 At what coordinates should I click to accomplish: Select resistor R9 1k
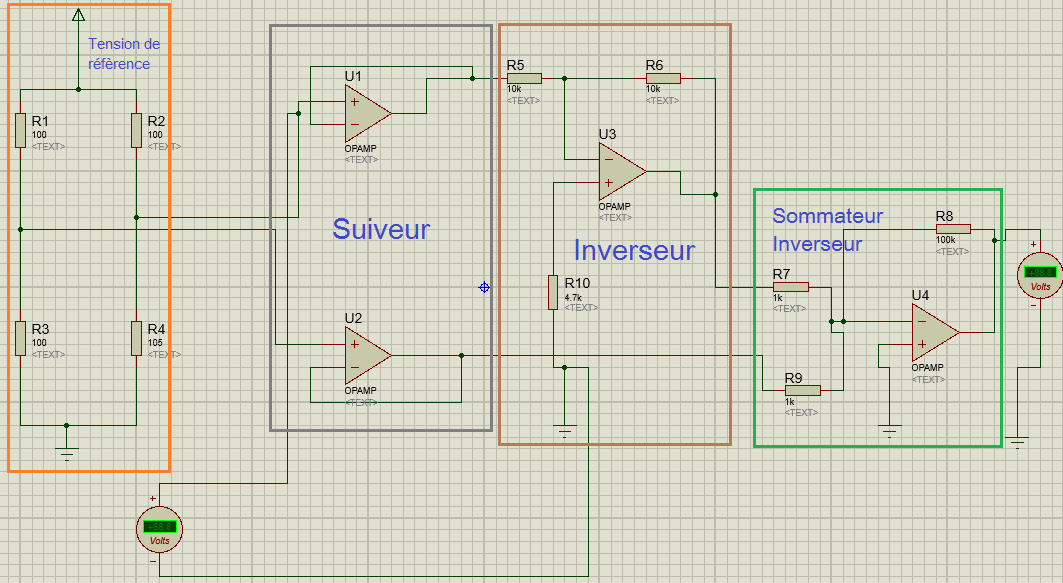click(x=803, y=390)
